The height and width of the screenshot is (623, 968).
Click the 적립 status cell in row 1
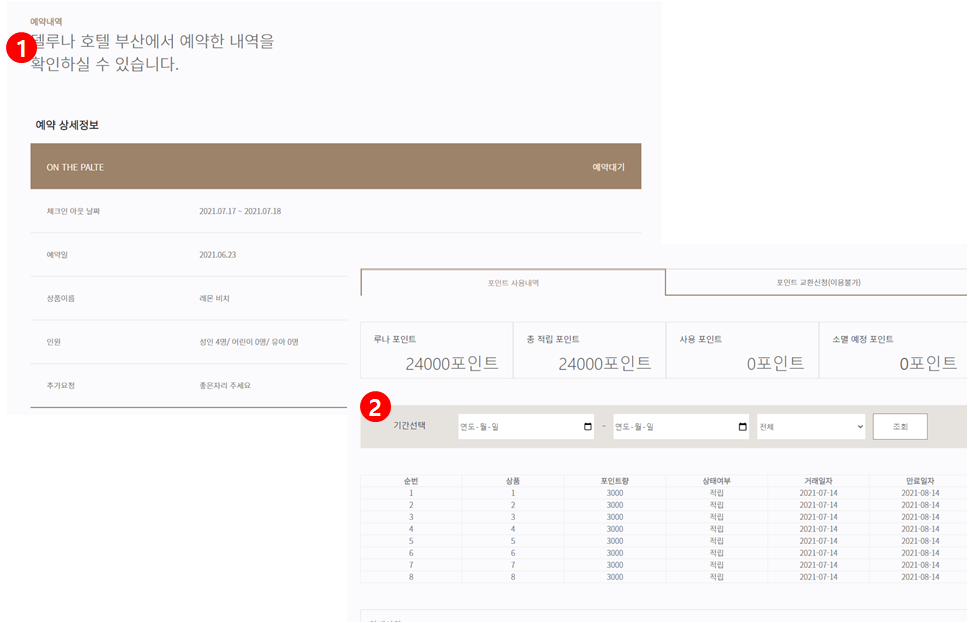pyautogui.click(x=717, y=493)
